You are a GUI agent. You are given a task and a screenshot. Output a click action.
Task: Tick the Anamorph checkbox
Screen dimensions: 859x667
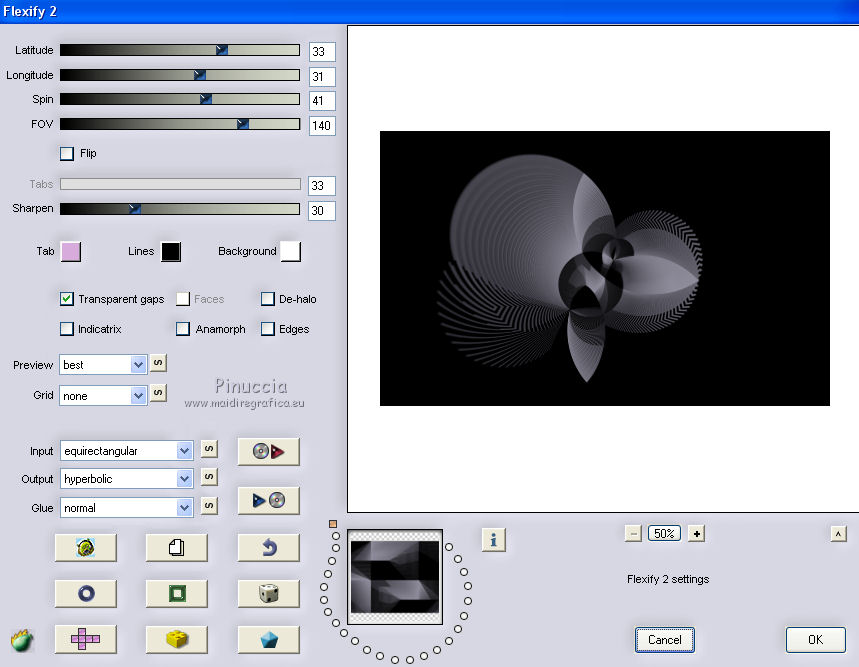(183, 329)
